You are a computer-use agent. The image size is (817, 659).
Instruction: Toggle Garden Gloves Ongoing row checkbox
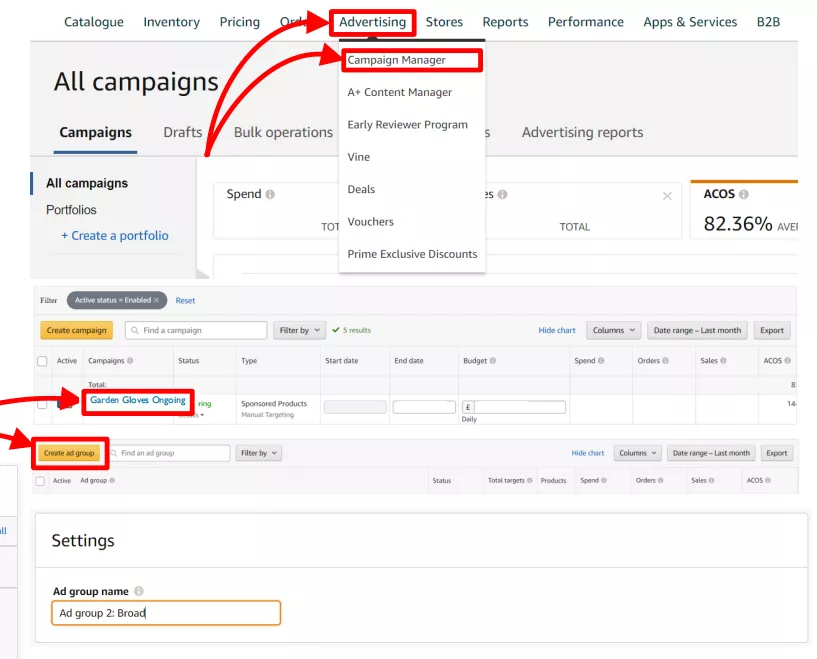click(x=42, y=404)
